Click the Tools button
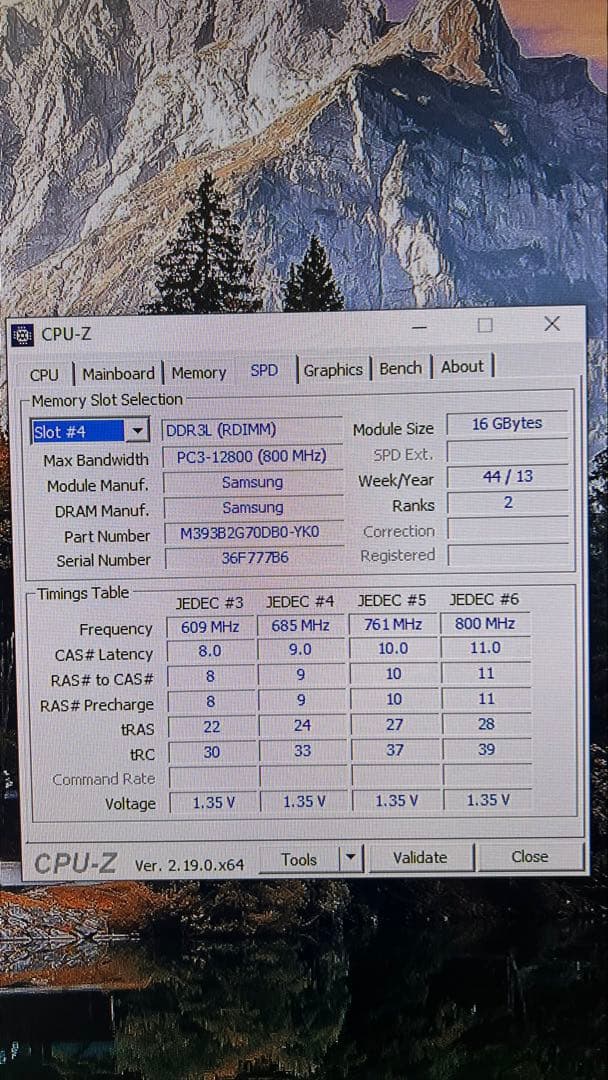608x1080 pixels. pyautogui.click(x=299, y=860)
